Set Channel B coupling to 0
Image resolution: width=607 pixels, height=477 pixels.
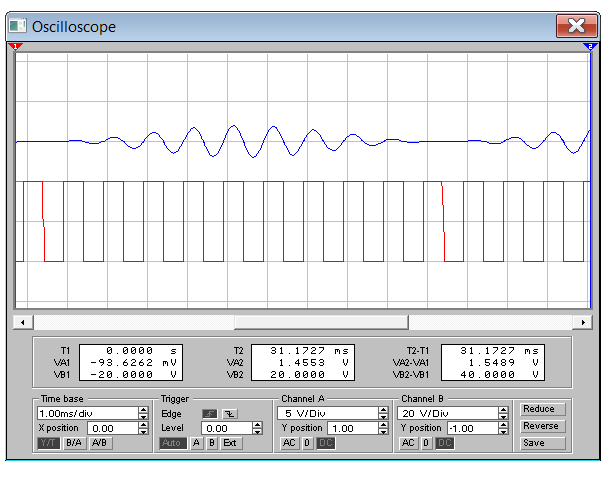coord(426,443)
